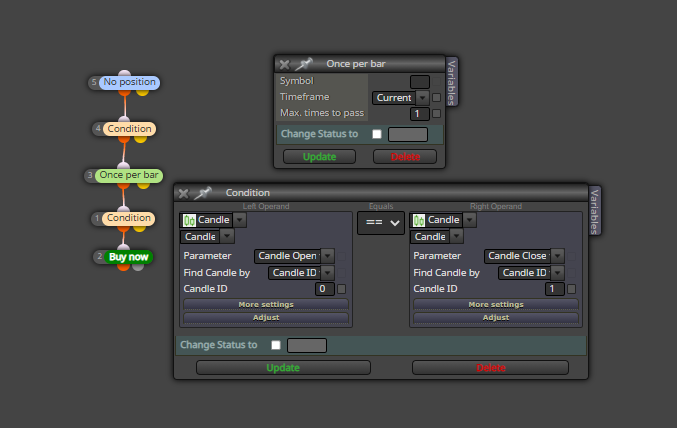Screen dimensions: 677x428
Task: Open Variables tab of Once per bar panel
Action: coord(451,82)
